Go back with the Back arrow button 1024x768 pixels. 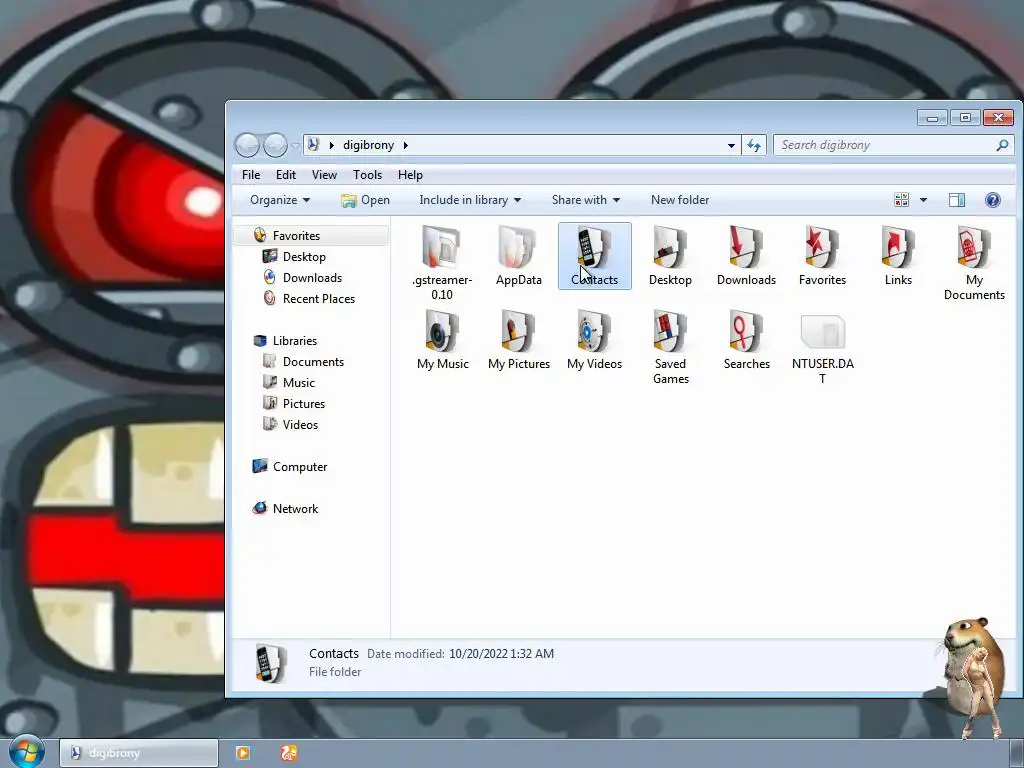pos(248,145)
